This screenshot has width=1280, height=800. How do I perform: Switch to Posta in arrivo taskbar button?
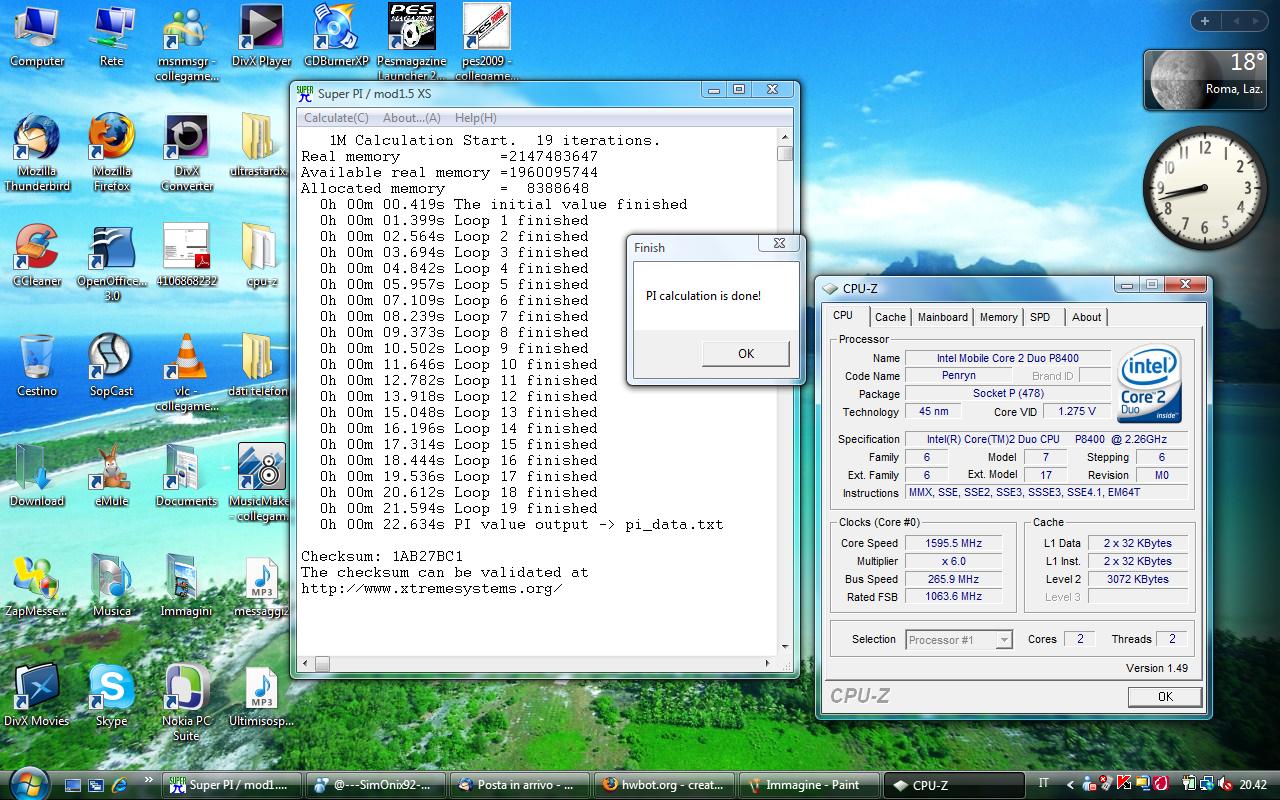[x=518, y=785]
